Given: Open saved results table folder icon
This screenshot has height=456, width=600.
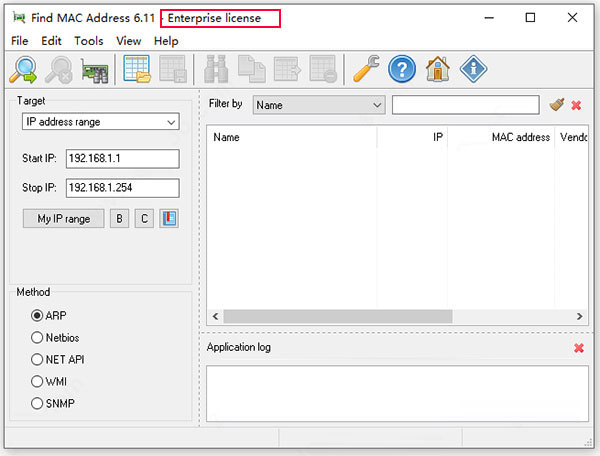Looking at the screenshot, I should tap(137, 69).
